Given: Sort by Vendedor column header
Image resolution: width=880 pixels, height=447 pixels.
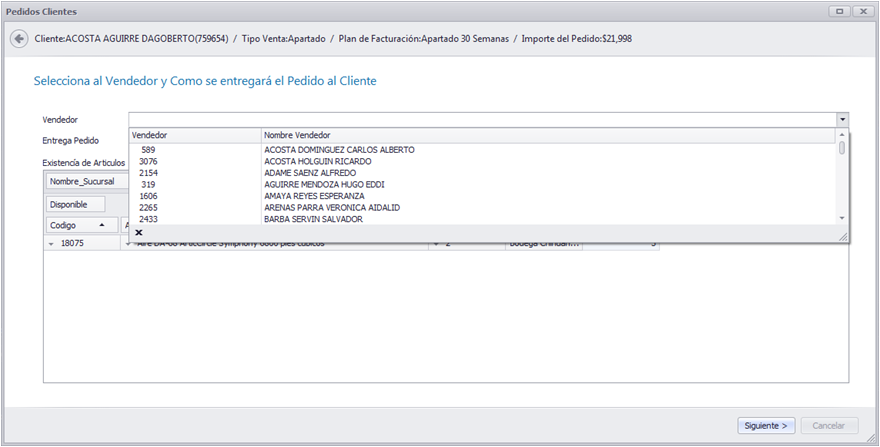Looking at the screenshot, I should pos(195,135).
